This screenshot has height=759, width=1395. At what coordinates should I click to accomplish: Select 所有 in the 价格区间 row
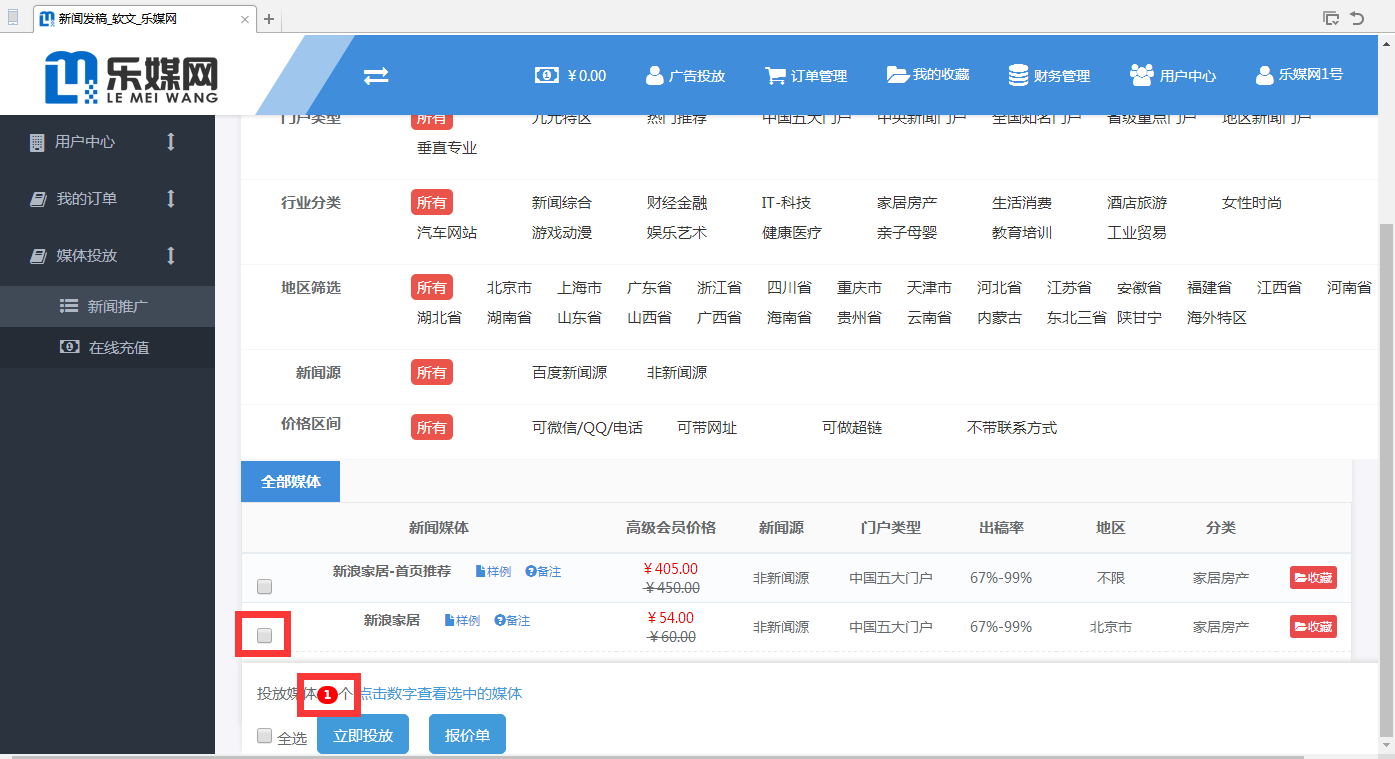click(432, 427)
